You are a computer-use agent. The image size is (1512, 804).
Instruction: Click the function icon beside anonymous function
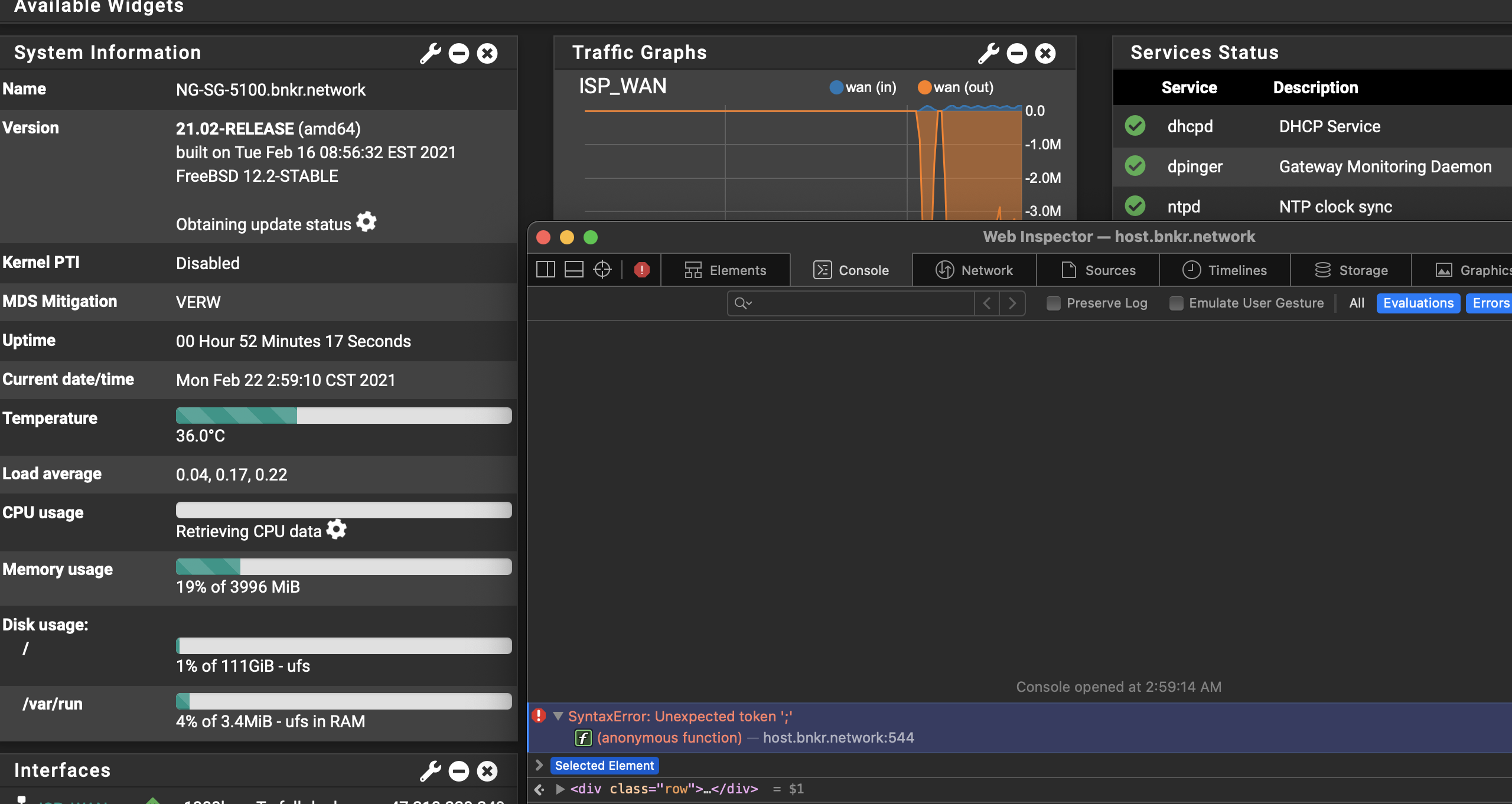click(x=584, y=738)
